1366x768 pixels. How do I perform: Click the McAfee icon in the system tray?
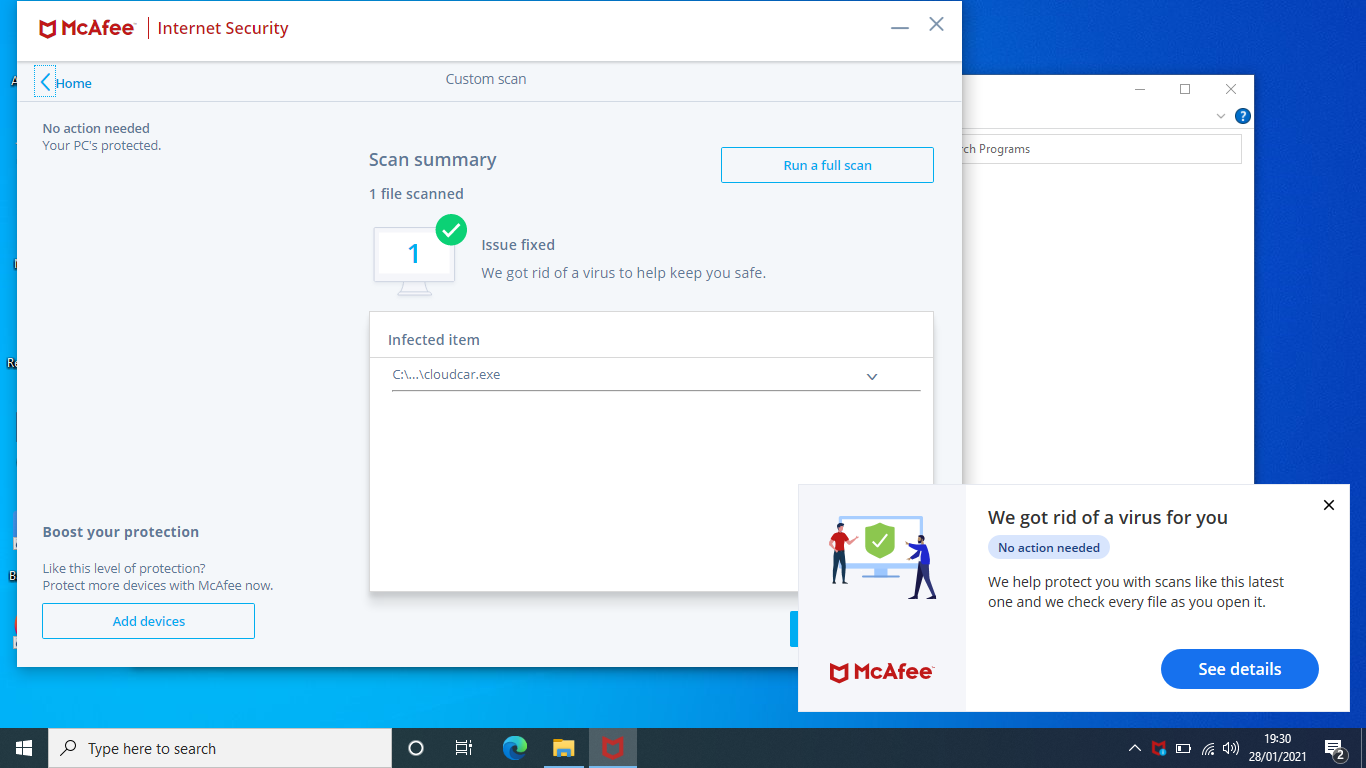coord(1159,748)
